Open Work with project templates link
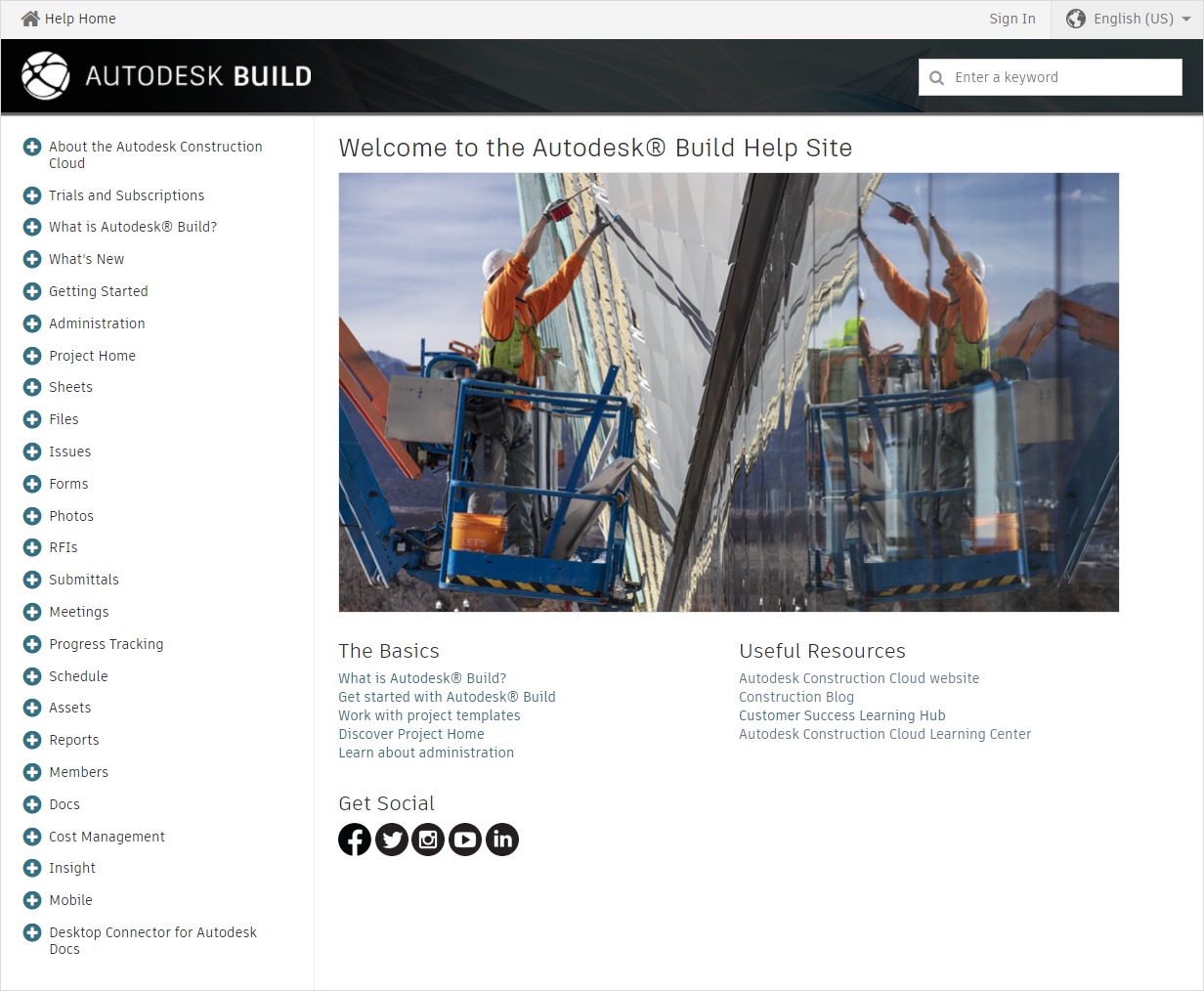 429,715
